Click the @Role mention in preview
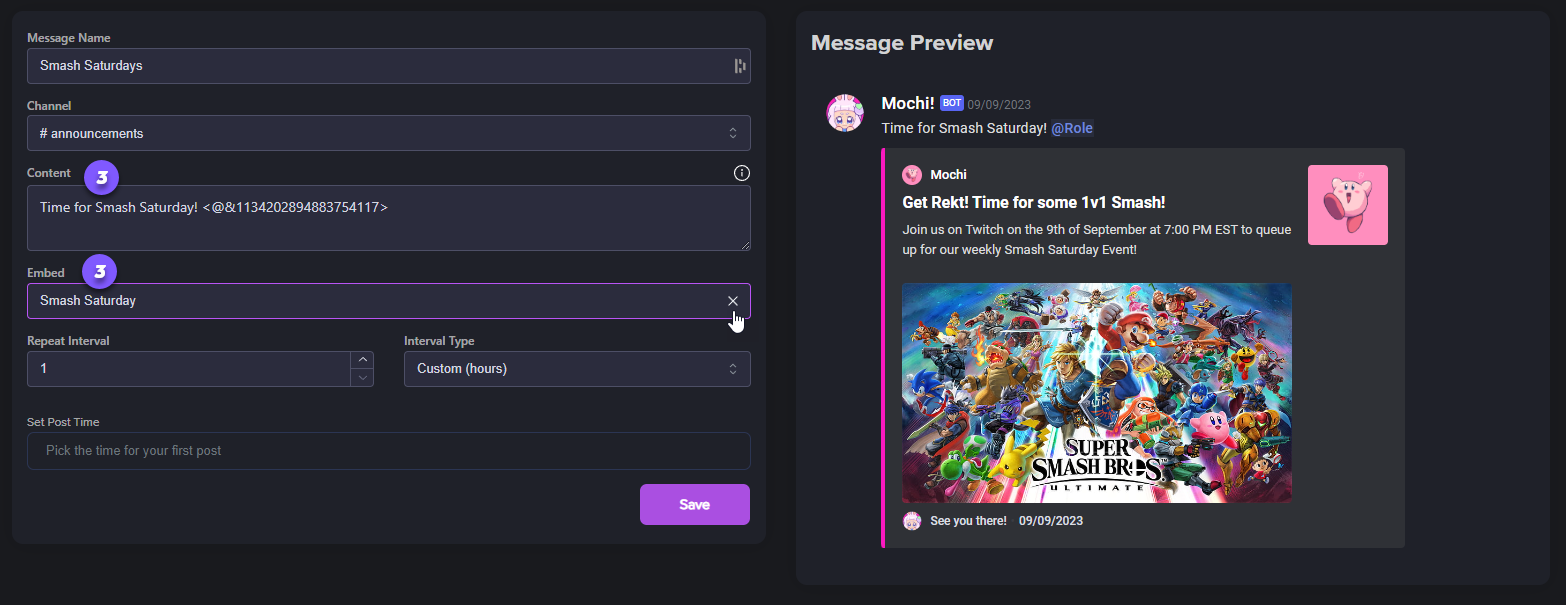Image resolution: width=1566 pixels, height=605 pixels. pyautogui.click(x=1072, y=128)
